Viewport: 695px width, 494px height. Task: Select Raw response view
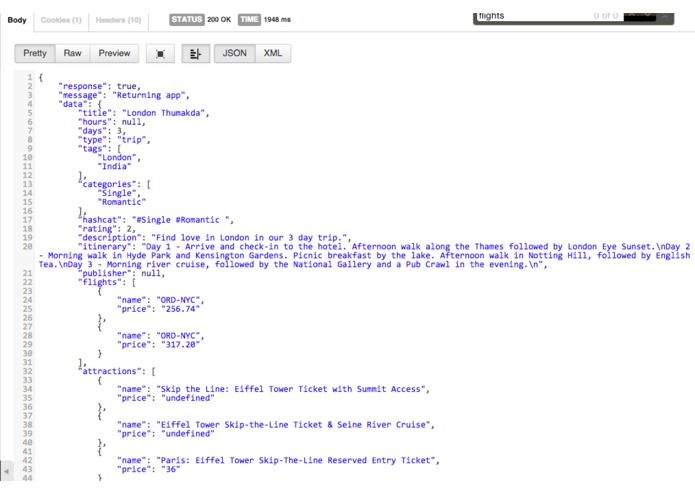click(72, 53)
